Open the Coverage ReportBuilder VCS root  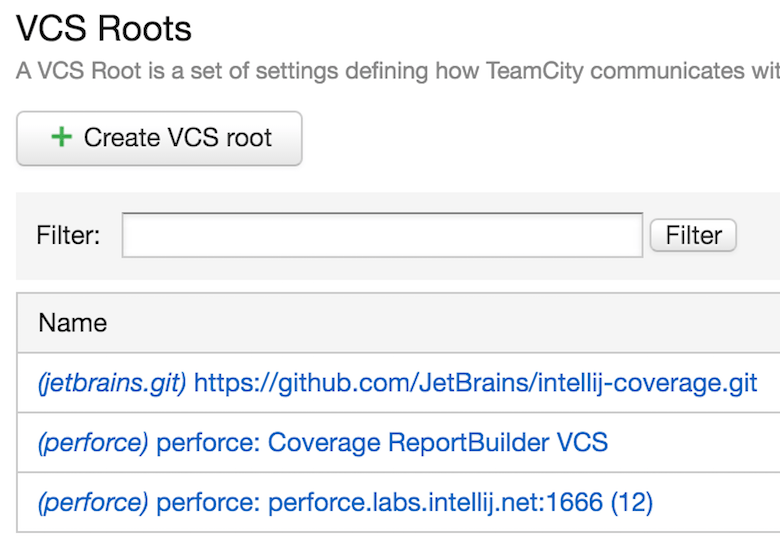click(x=382, y=442)
